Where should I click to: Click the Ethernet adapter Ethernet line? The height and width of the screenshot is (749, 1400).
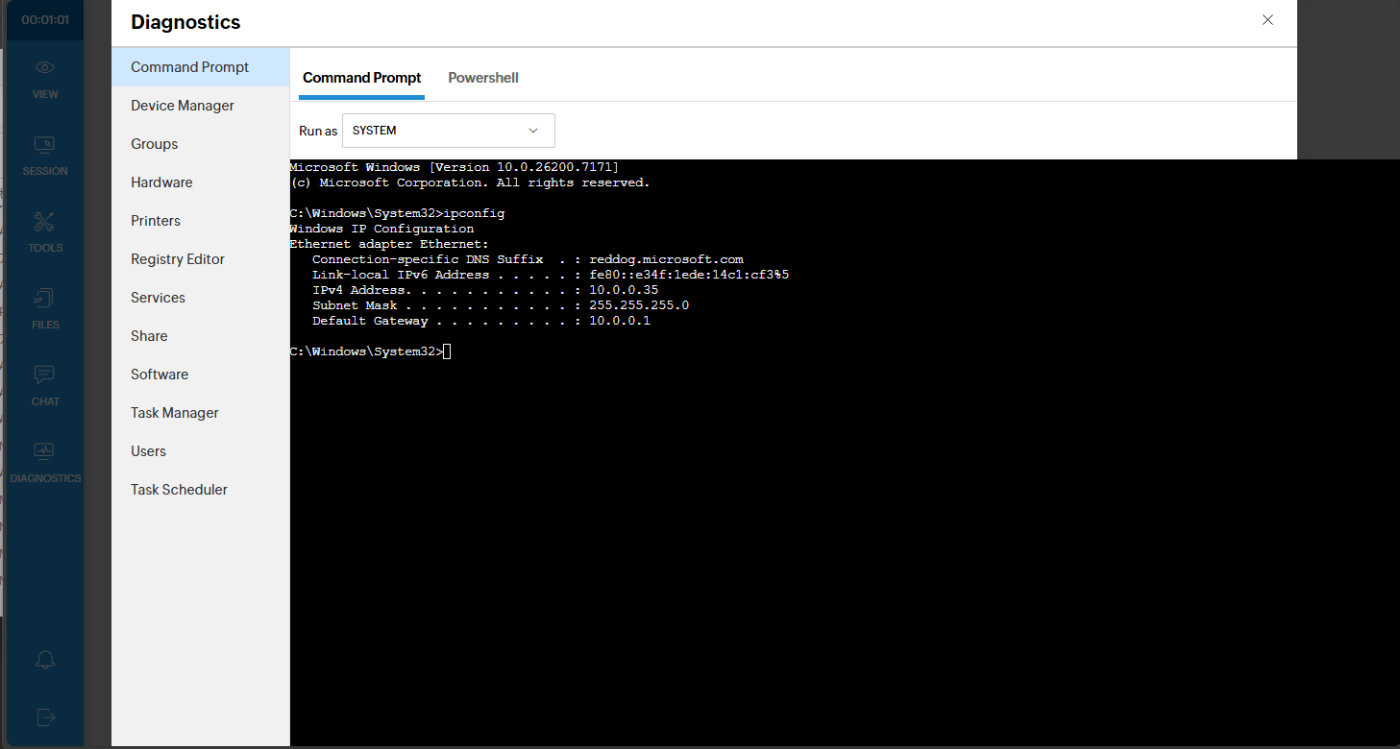(389, 244)
